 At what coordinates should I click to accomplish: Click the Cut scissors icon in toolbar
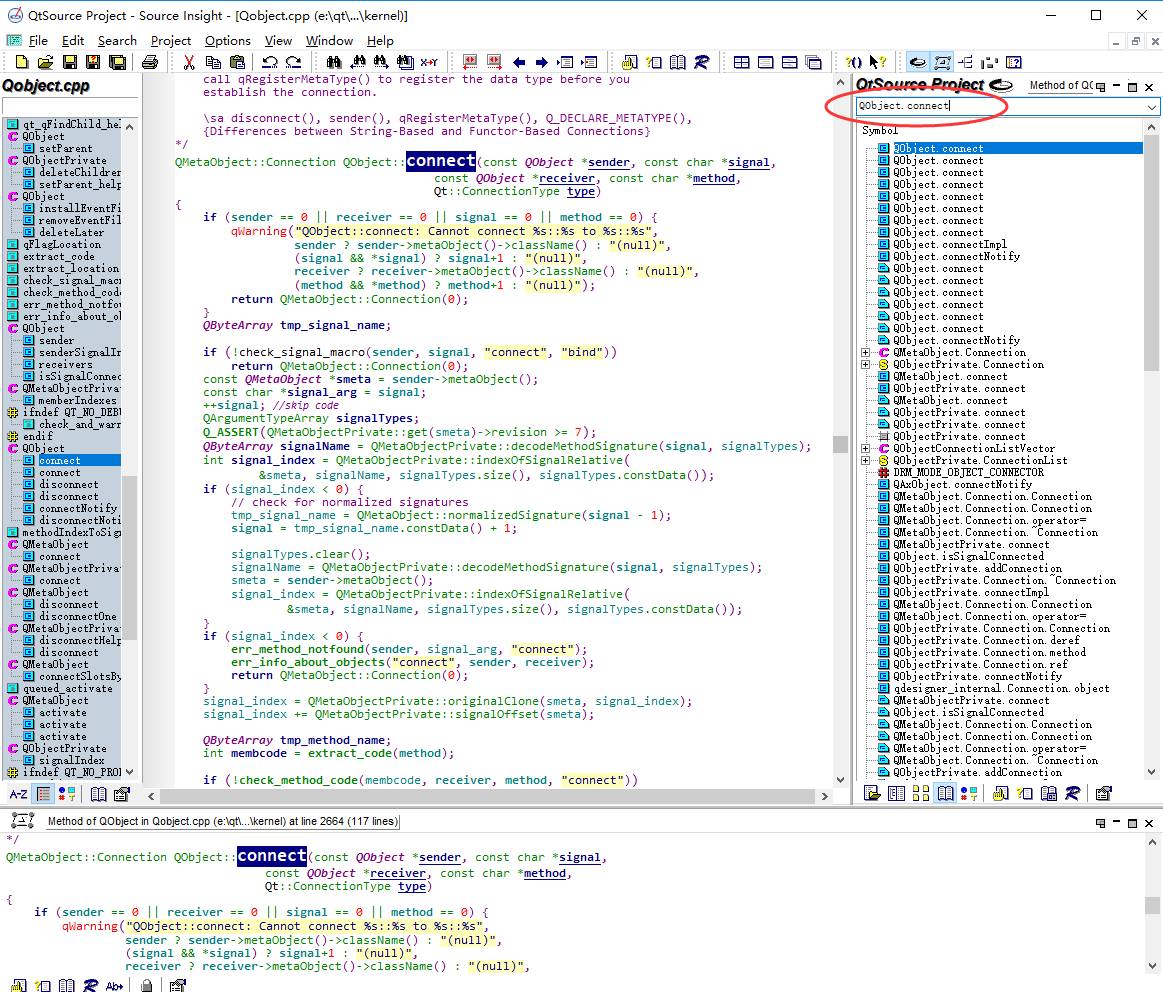189,62
